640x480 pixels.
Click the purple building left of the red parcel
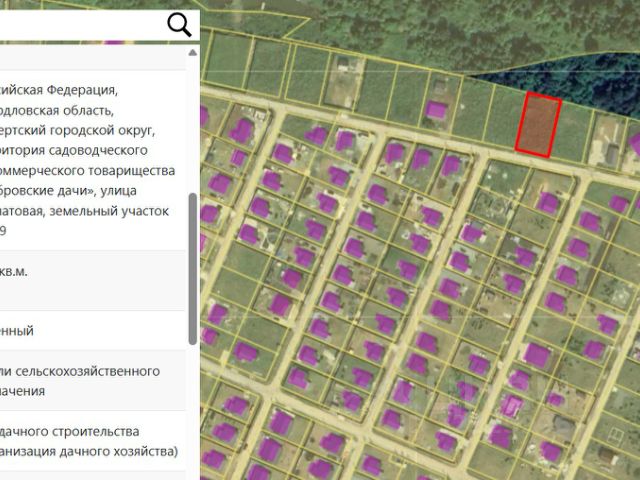pos(436,110)
